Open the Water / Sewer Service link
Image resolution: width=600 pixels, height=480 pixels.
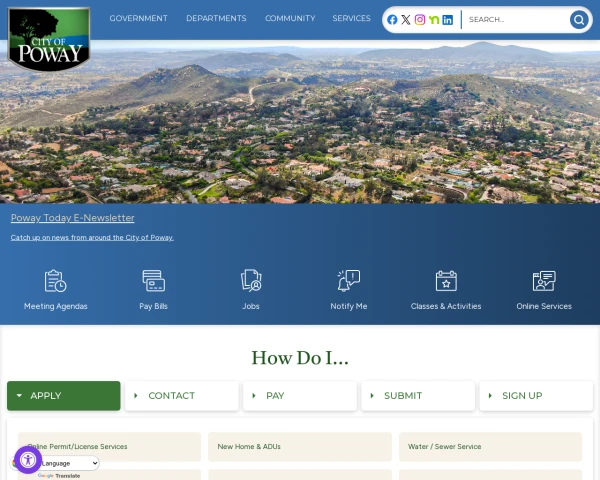click(490, 447)
